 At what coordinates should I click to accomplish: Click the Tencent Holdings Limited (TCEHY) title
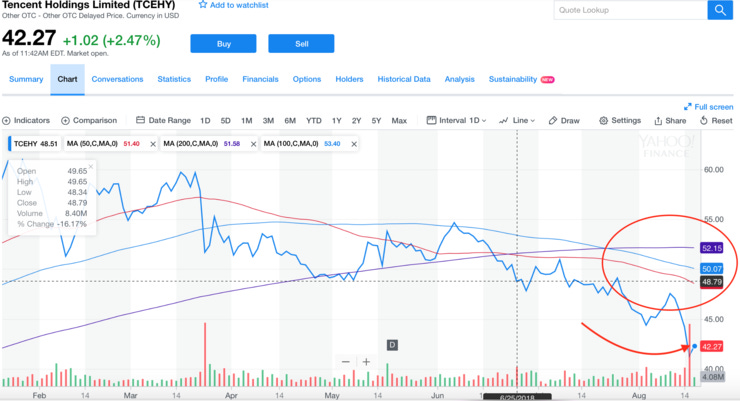tap(89, 5)
